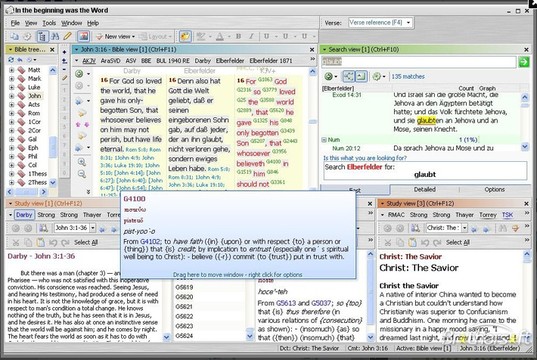Click the zoom in magnifier in Bible view
Screen dimensions: 537x360
pos(82,162)
